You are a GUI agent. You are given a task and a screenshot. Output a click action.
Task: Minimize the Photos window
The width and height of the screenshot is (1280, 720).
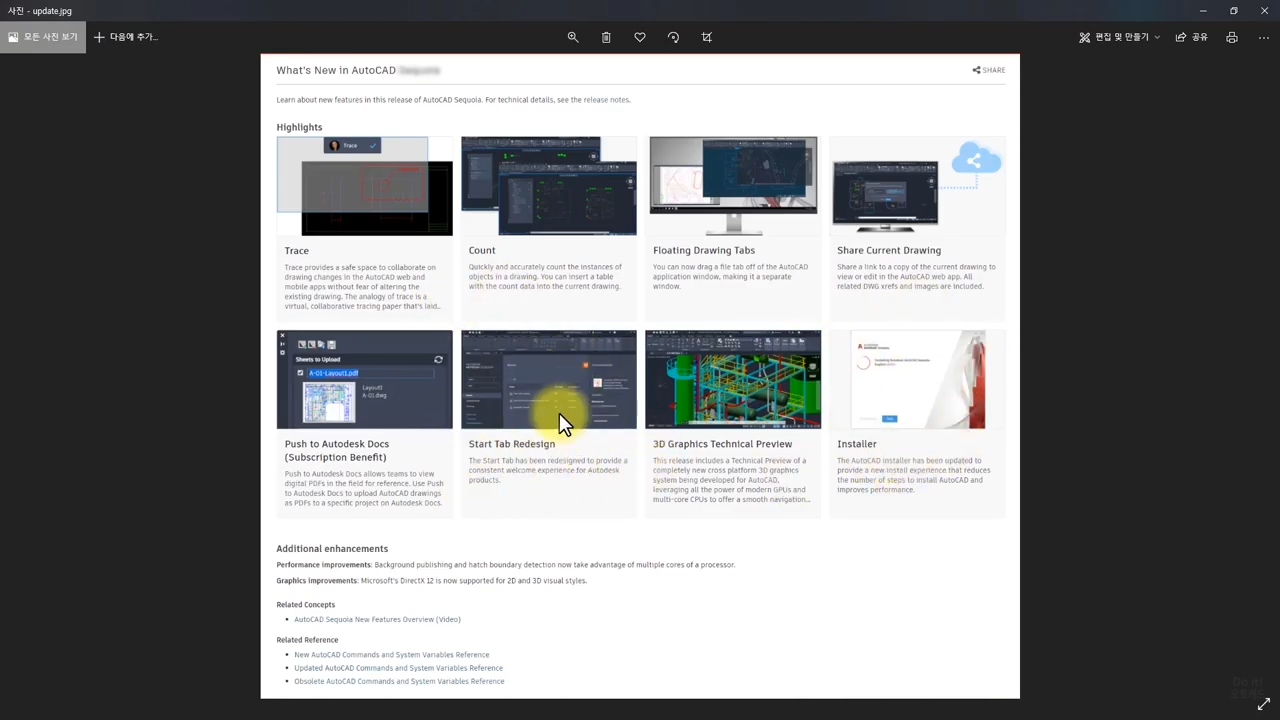(x=1203, y=11)
